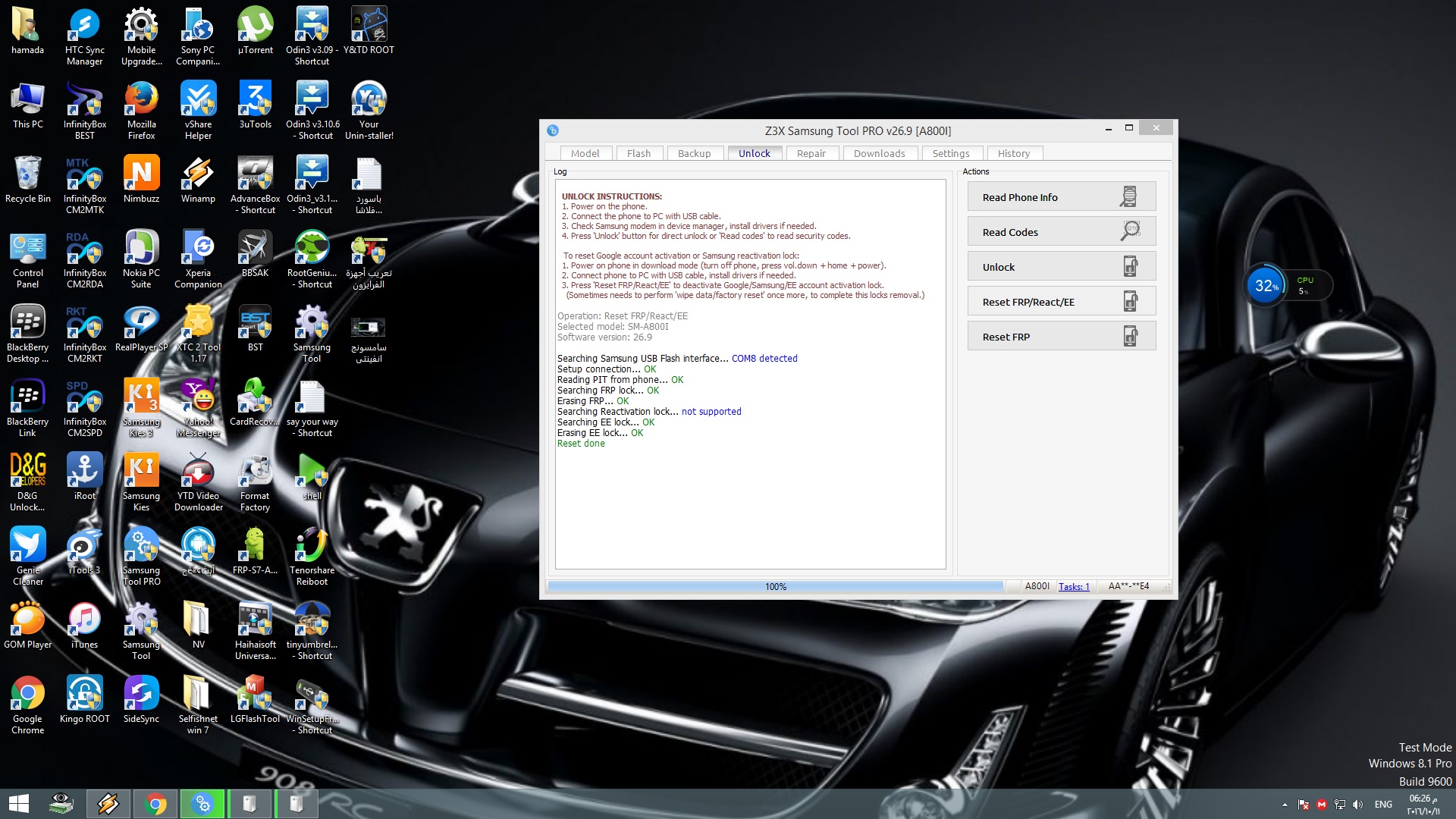Select the 3uTools desktop icon
Screen dimensions: 1456x819
tap(255, 106)
